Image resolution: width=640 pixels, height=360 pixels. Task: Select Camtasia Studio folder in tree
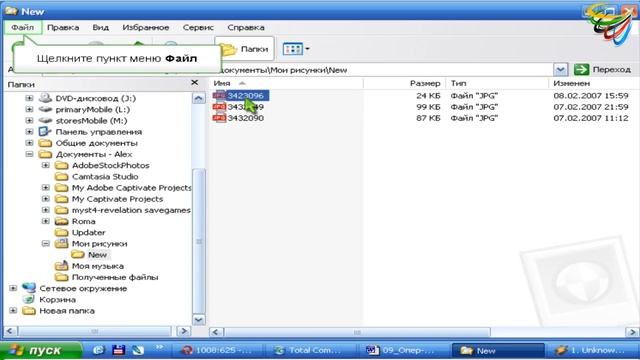[105, 177]
